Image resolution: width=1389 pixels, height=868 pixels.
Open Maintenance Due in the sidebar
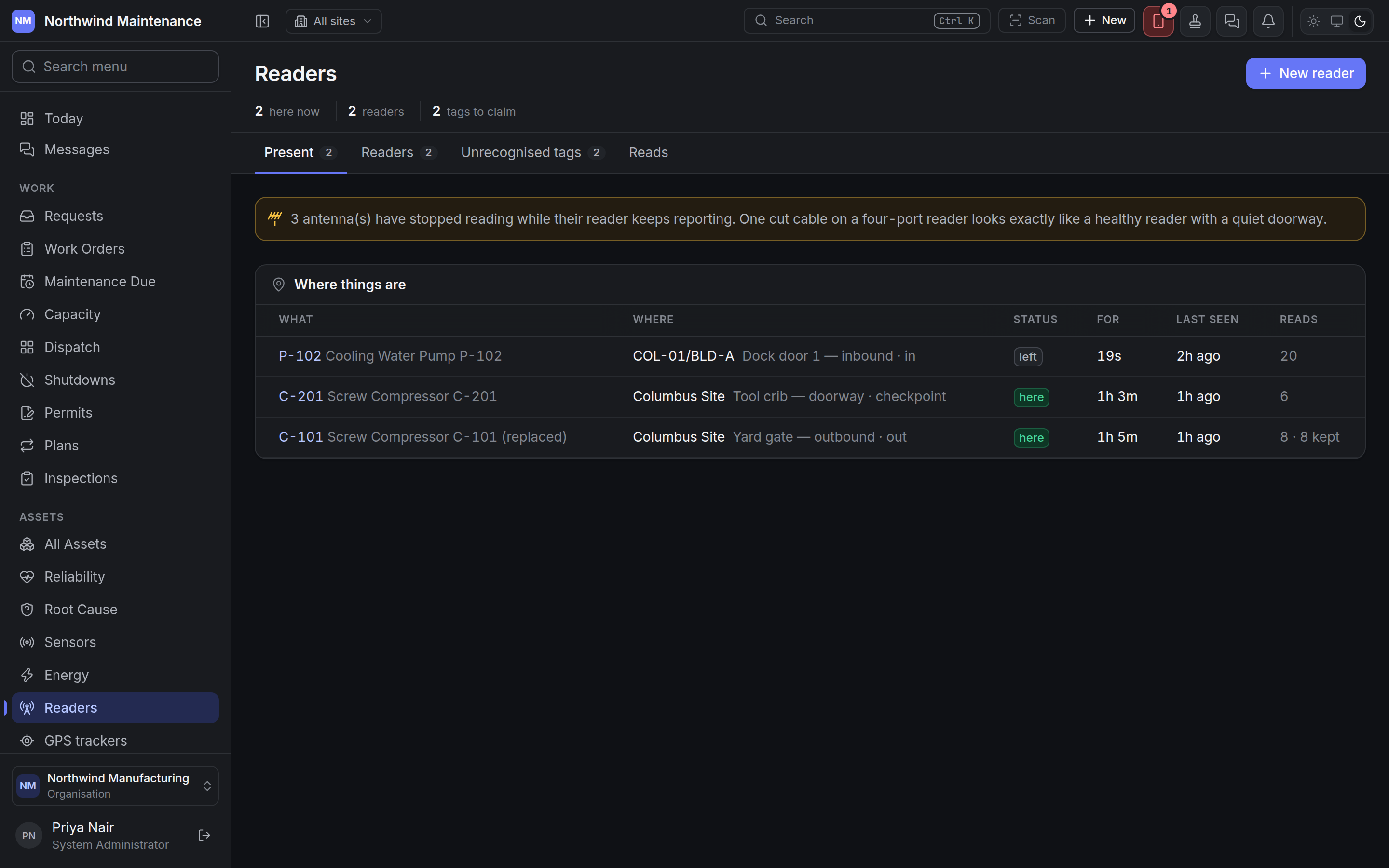pos(115,282)
